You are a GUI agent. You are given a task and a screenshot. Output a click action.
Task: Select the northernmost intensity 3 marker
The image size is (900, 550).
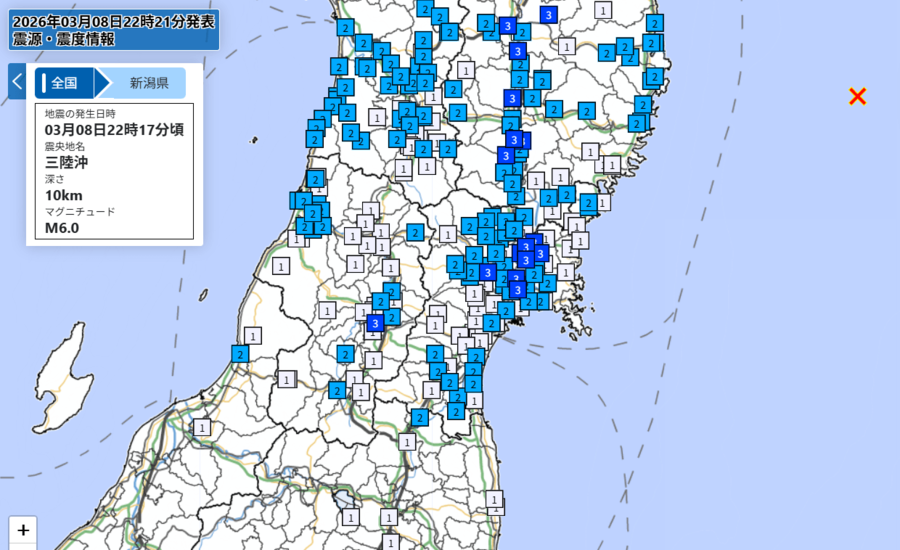pos(549,15)
